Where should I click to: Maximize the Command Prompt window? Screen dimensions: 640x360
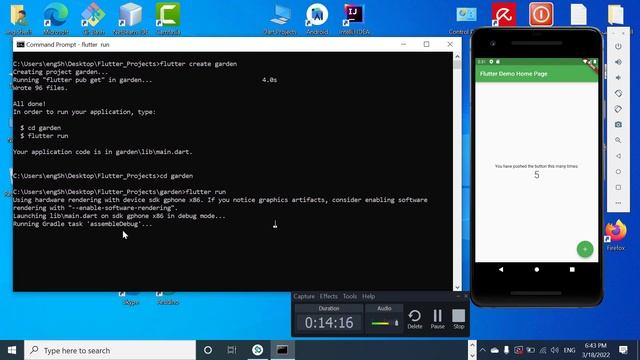tap(427, 44)
